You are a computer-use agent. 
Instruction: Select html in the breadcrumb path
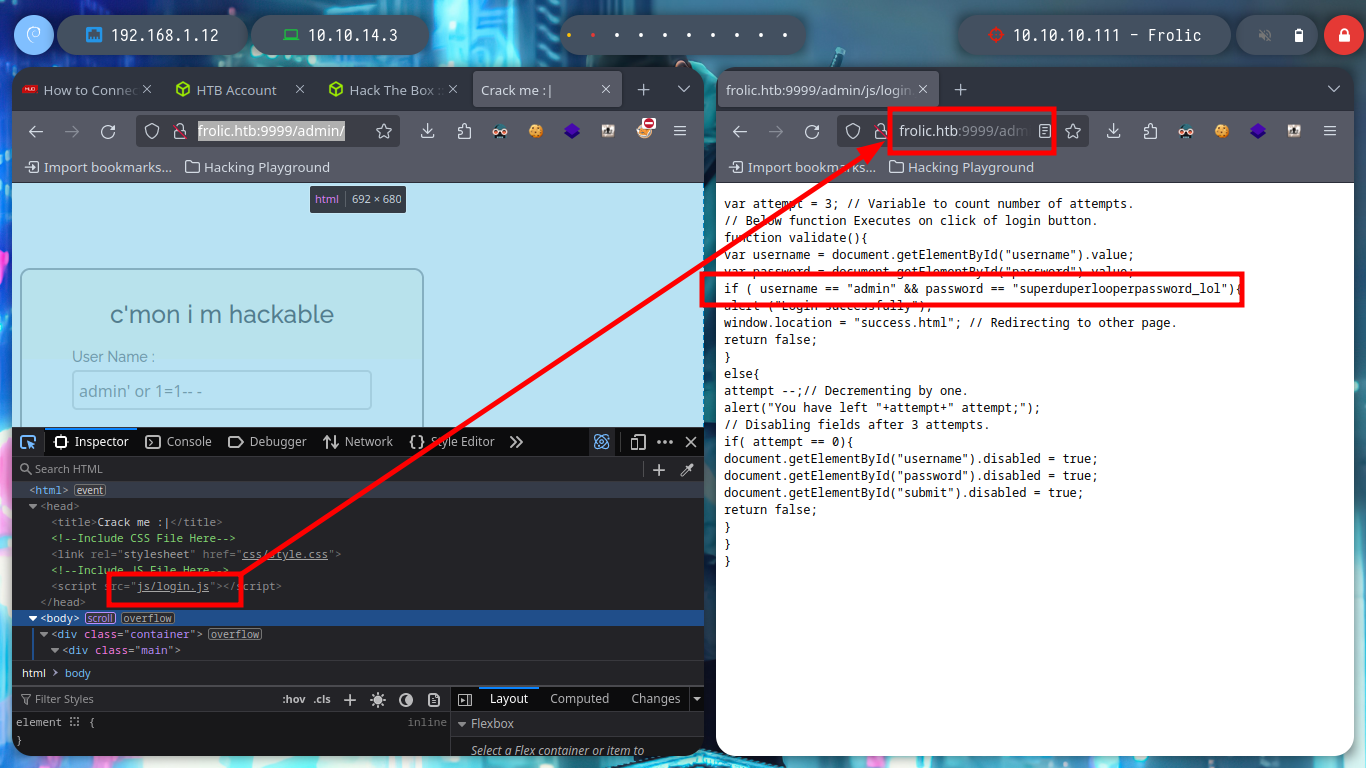tap(34, 673)
